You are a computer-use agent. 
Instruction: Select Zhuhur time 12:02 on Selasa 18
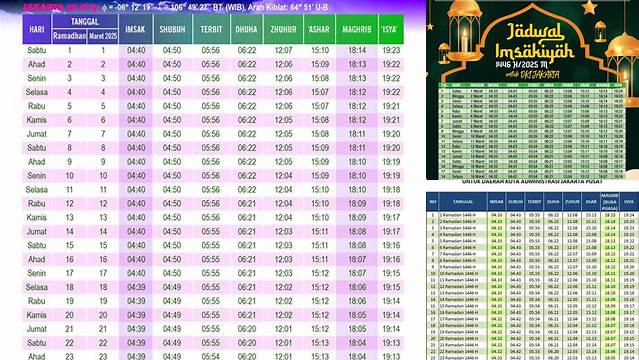point(283,287)
